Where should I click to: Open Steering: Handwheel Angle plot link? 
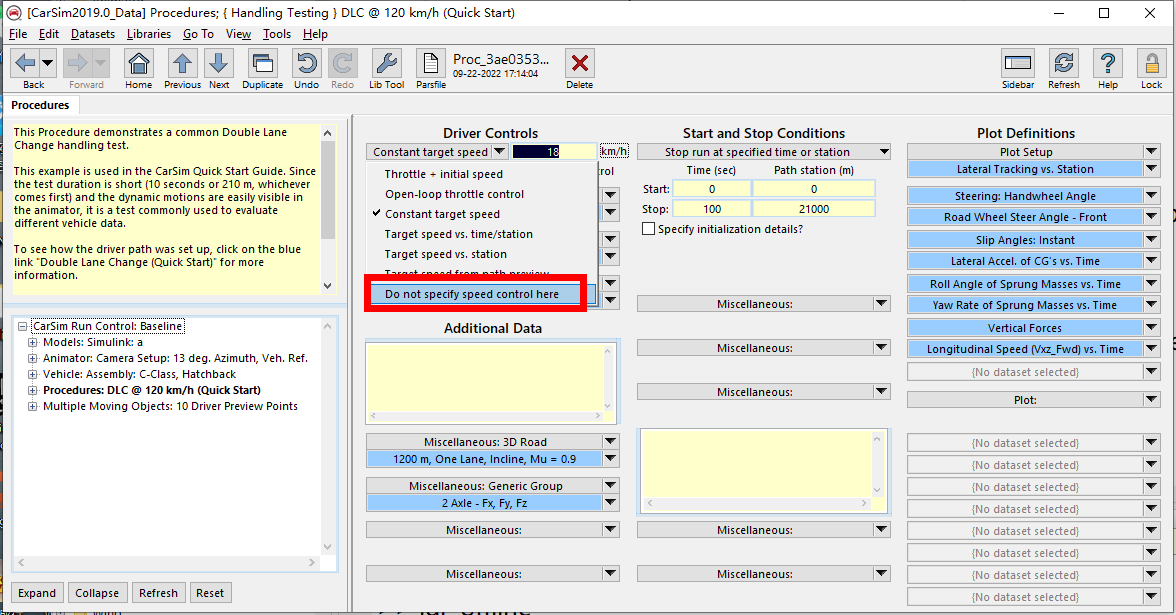[1025, 196]
